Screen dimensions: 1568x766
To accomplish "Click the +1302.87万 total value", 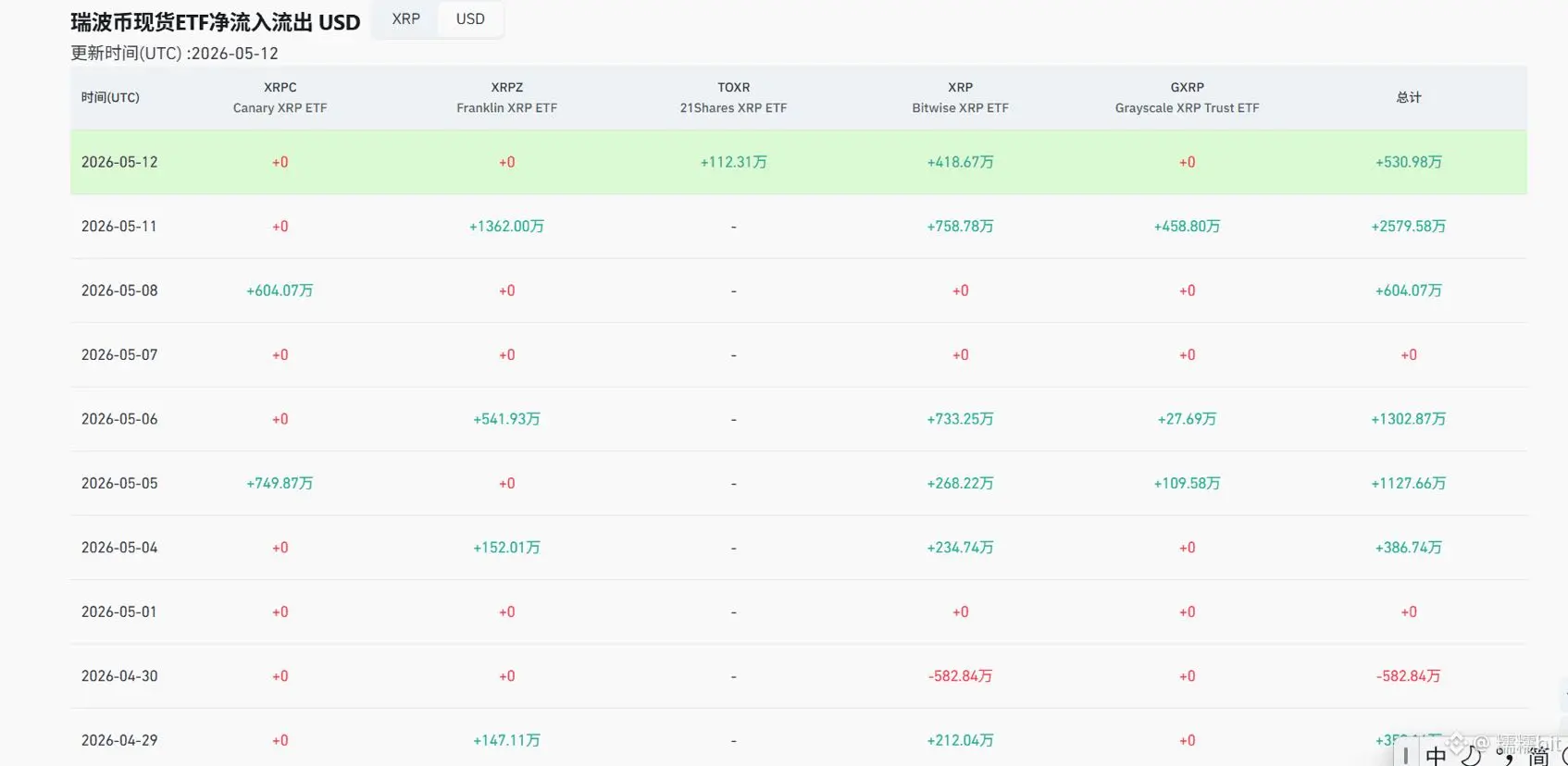I will 1409,419.
